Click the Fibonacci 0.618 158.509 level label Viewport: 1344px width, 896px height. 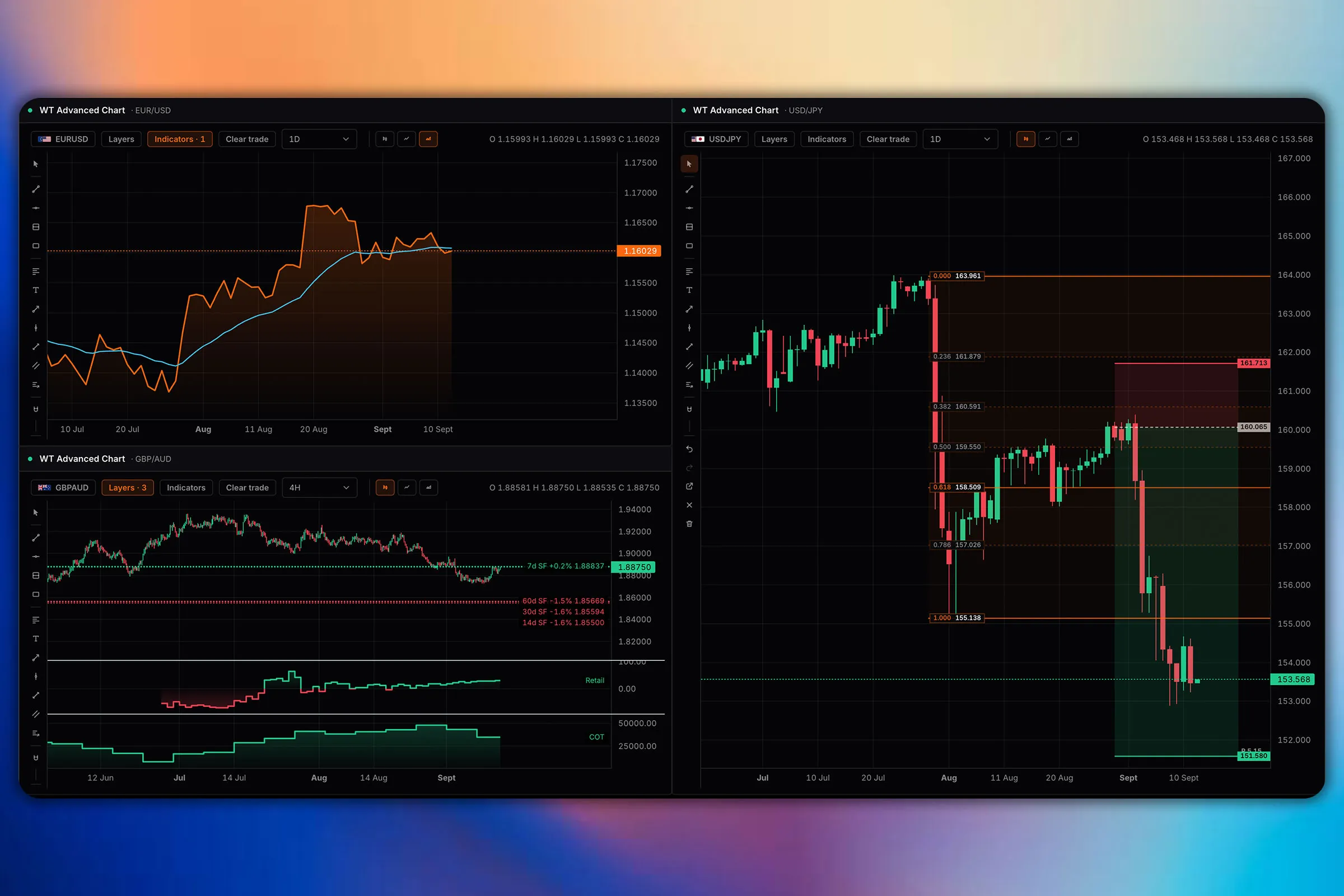point(957,487)
